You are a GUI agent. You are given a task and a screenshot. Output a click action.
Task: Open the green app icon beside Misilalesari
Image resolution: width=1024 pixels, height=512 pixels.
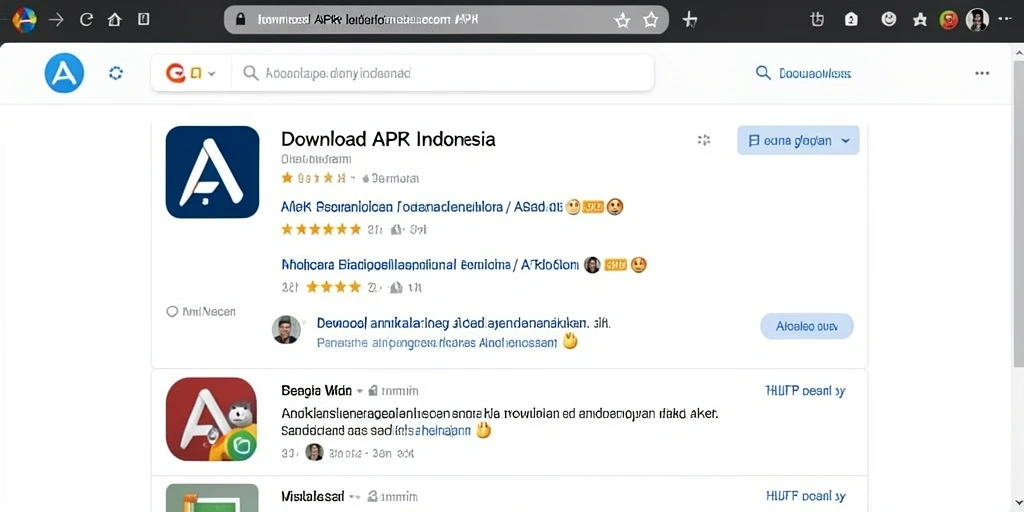click(212, 498)
